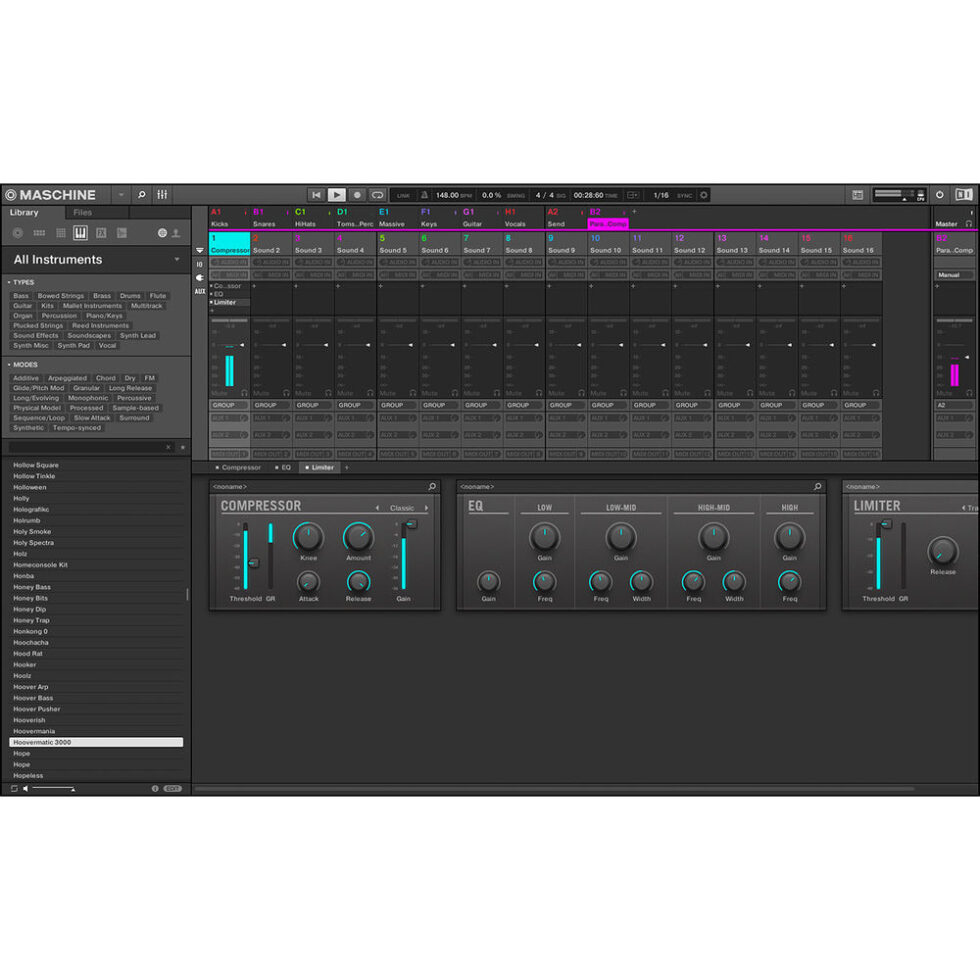This screenshot has height=980, width=980.
Task: Toggle the plug-in list display icon
Action: (x=200, y=278)
